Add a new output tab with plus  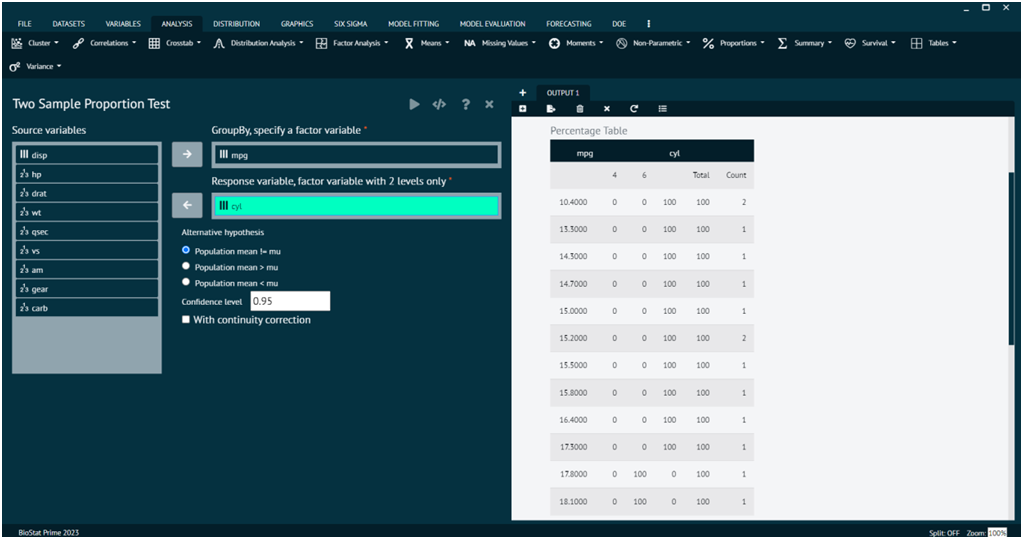523,93
